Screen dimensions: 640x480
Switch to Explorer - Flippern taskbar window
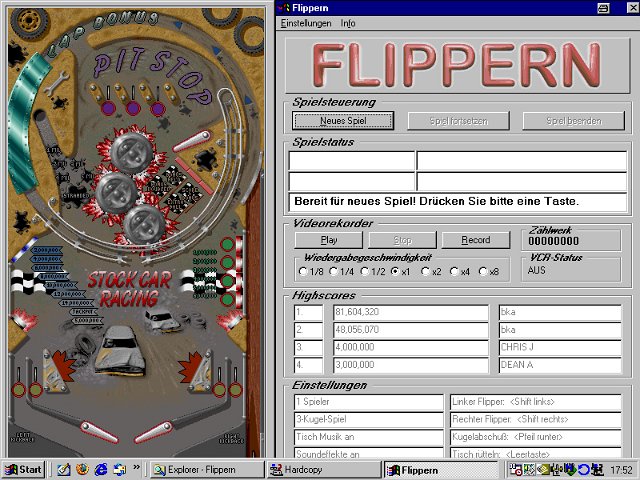[x=207, y=470]
